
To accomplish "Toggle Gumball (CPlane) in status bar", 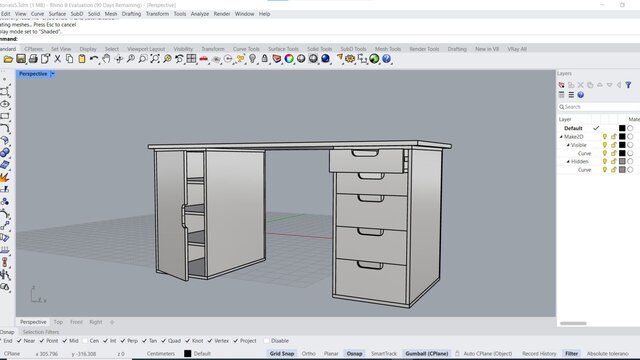I will point(427,353).
